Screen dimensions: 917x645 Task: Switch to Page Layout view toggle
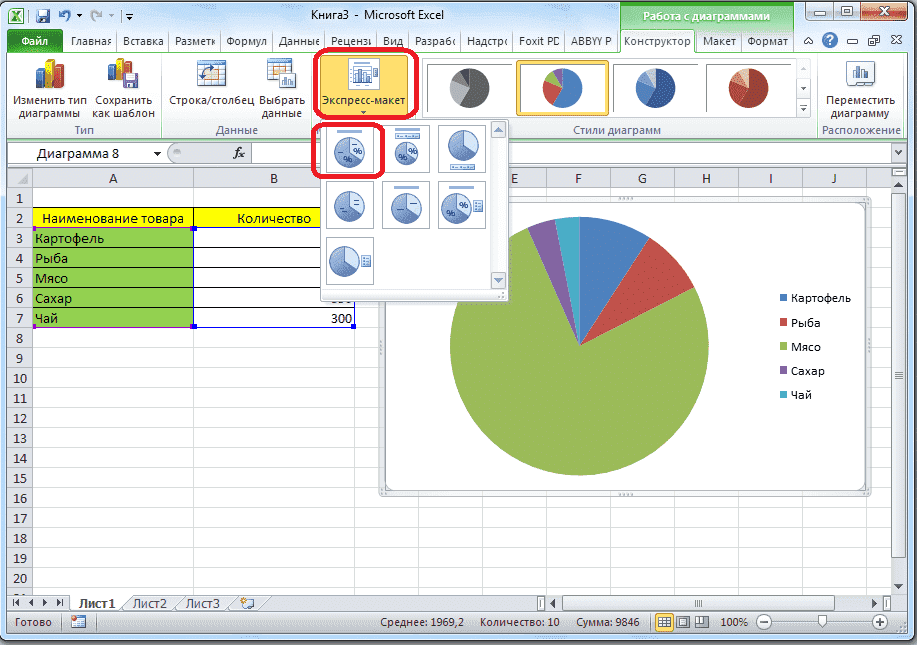(x=682, y=622)
